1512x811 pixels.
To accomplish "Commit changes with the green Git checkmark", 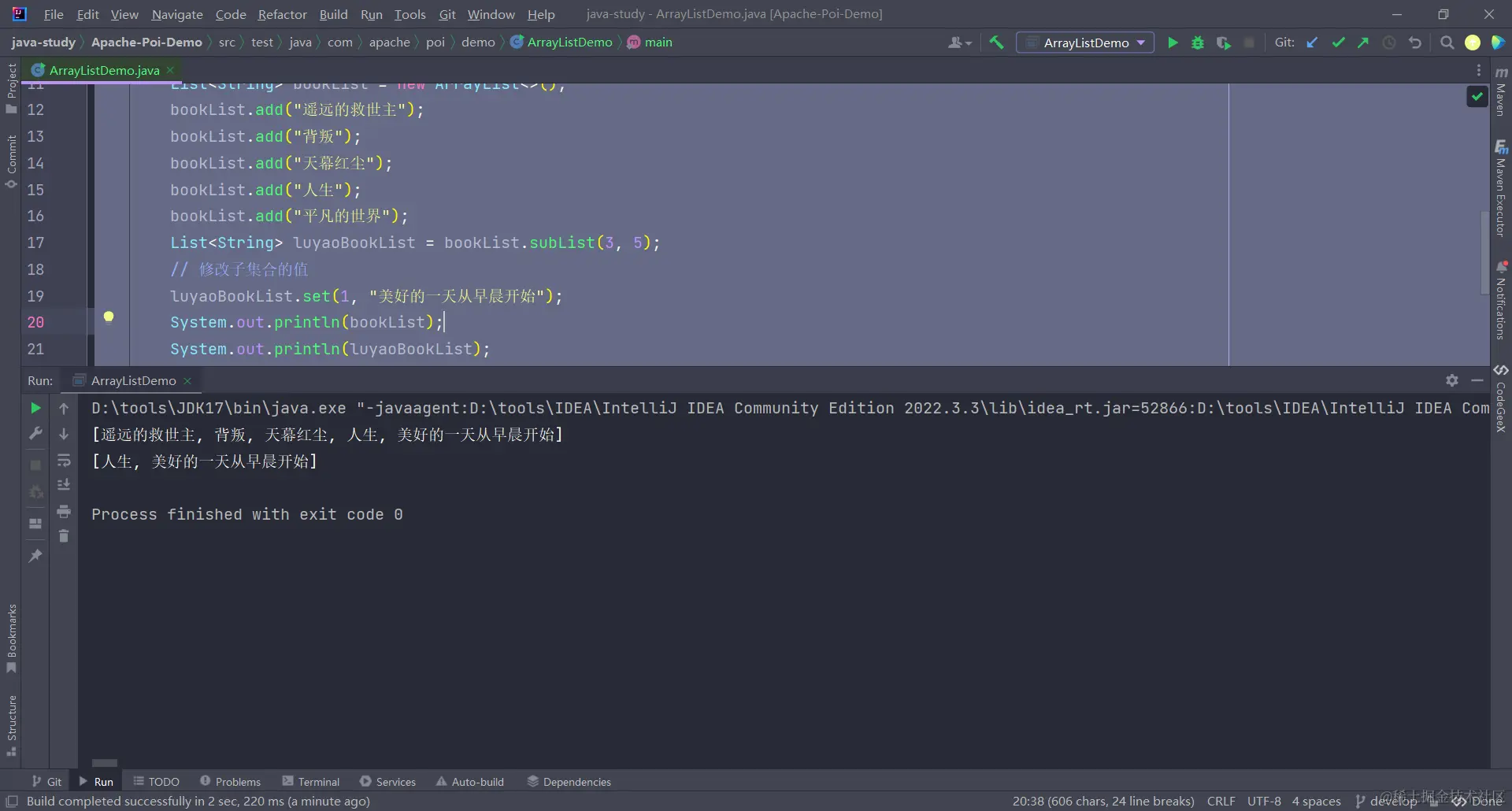I will [x=1338, y=43].
